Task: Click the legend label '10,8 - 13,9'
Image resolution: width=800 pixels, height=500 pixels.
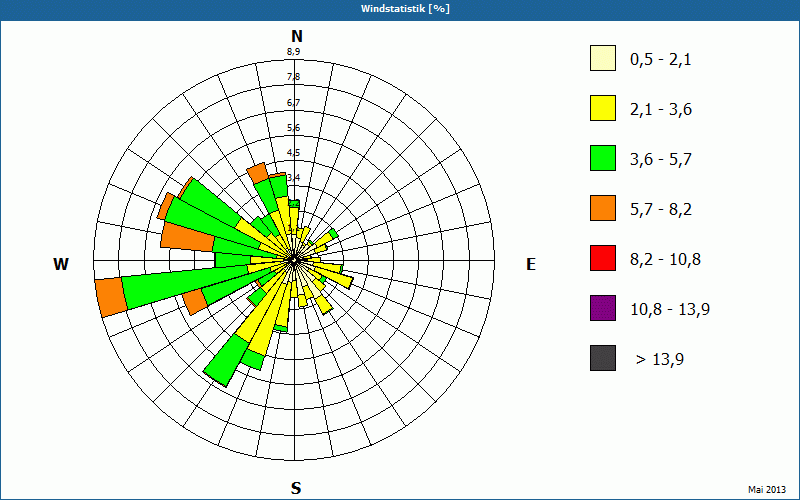Action: pos(670,310)
